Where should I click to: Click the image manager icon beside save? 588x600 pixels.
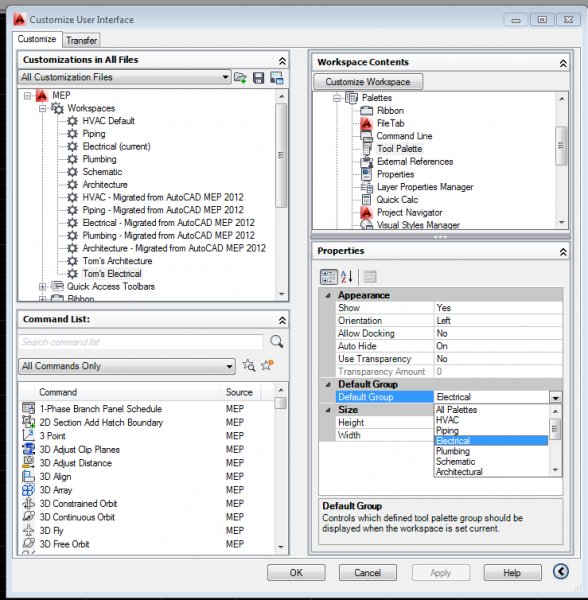point(277,78)
